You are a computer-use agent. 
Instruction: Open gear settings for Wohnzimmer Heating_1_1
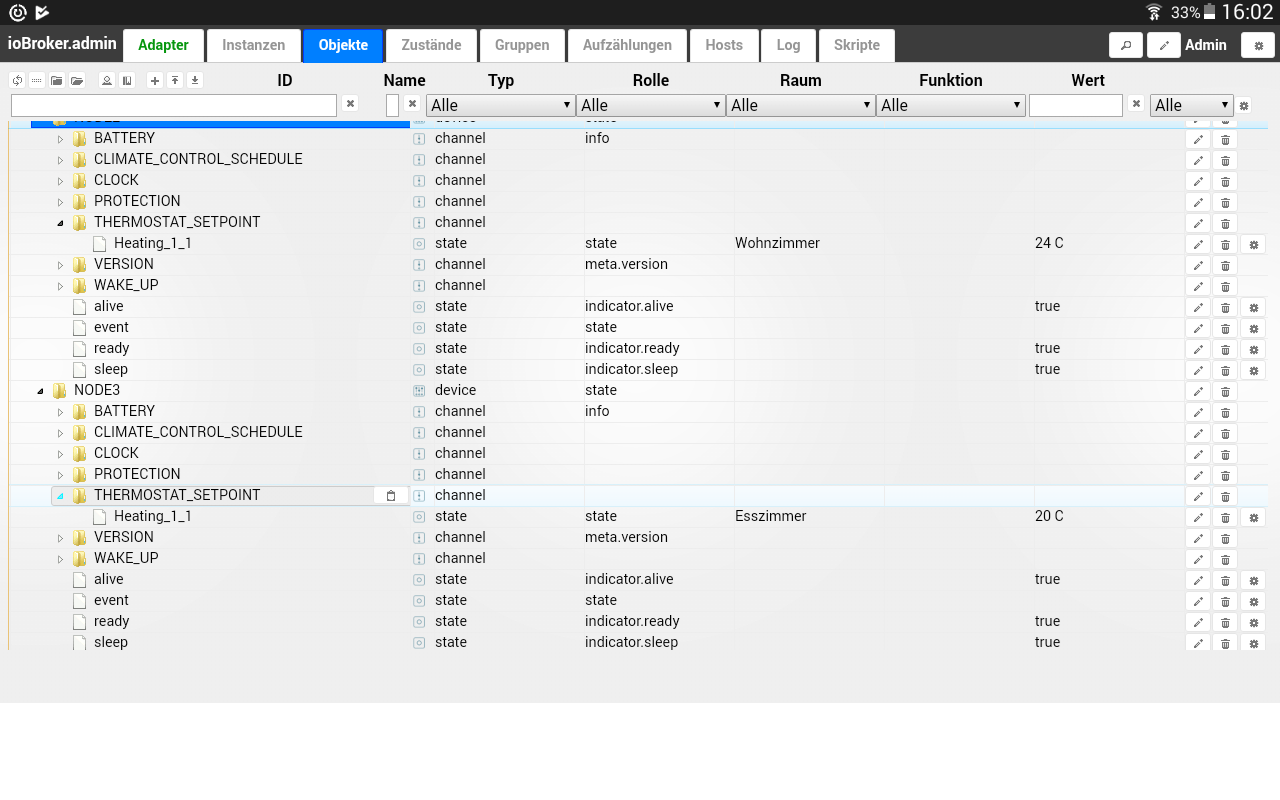click(x=1253, y=244)
